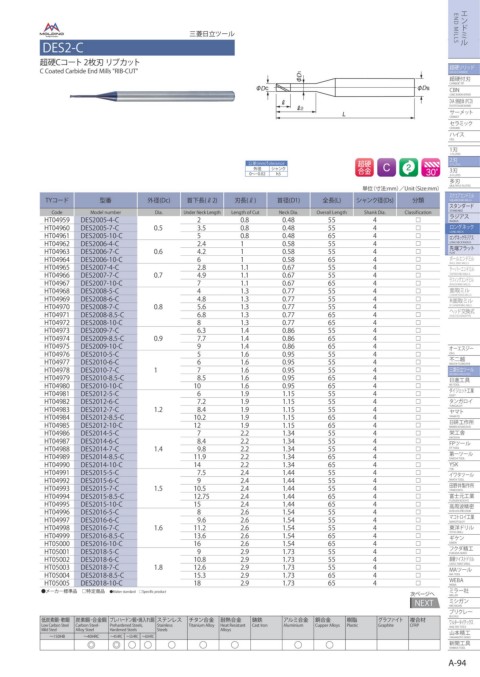480x677 pixels.
Task: Open the ギケン maker link
Action: tap(464, 539)
